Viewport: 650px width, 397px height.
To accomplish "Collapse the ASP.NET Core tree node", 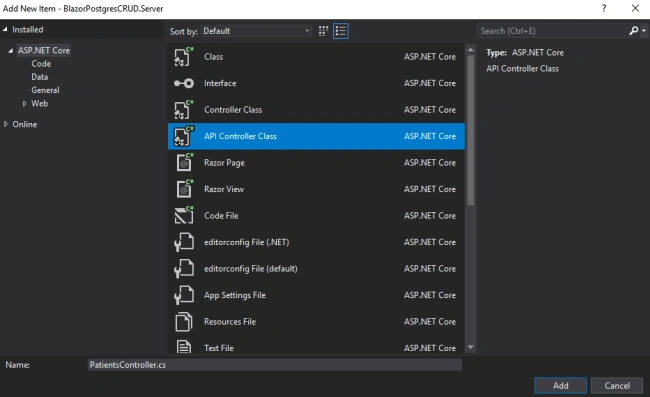I will (11, 51).
